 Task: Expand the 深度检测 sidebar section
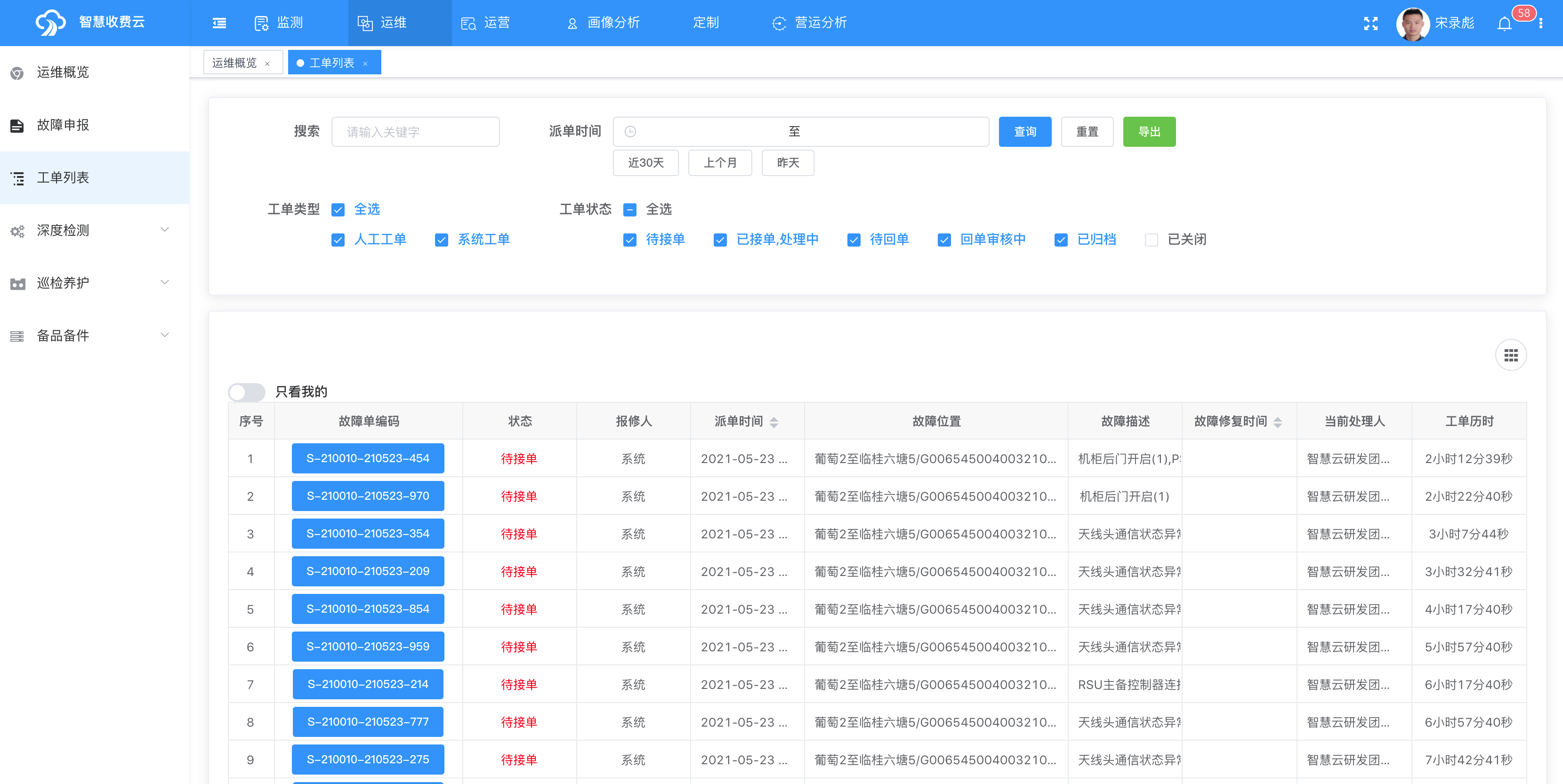(x=95, y=231)
